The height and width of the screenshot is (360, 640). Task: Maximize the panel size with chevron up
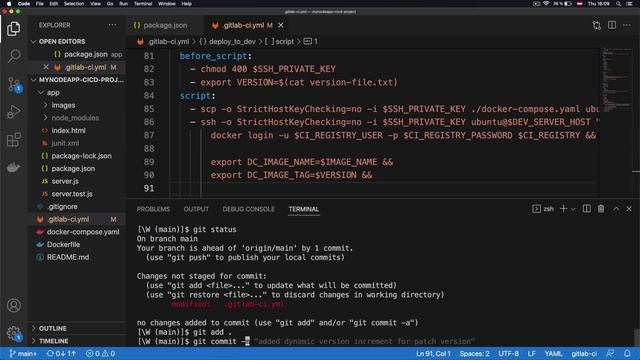tap(616, 209)
